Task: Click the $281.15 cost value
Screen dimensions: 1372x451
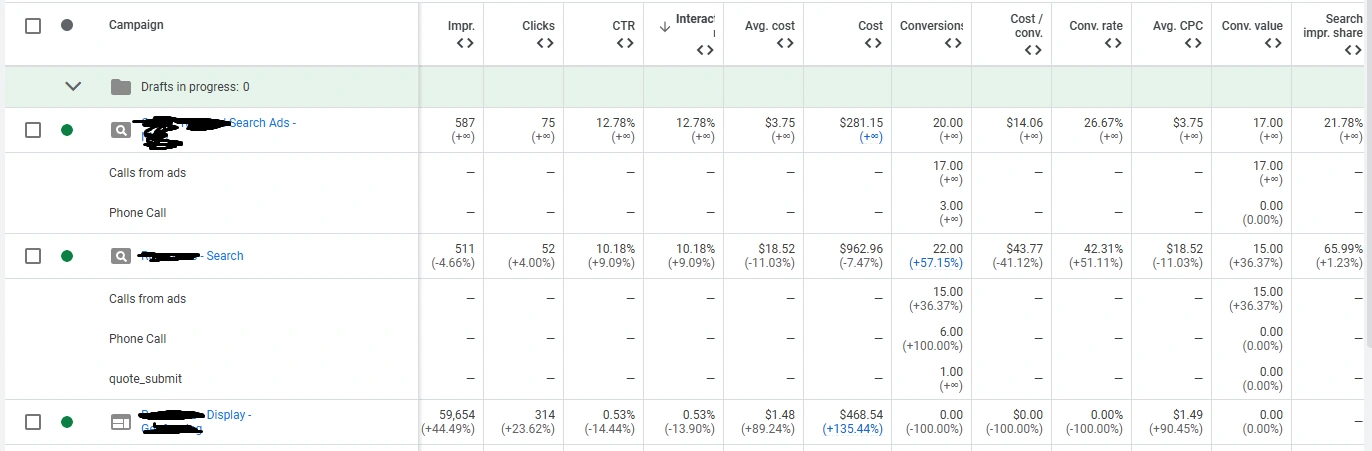Action: [861, 123]
